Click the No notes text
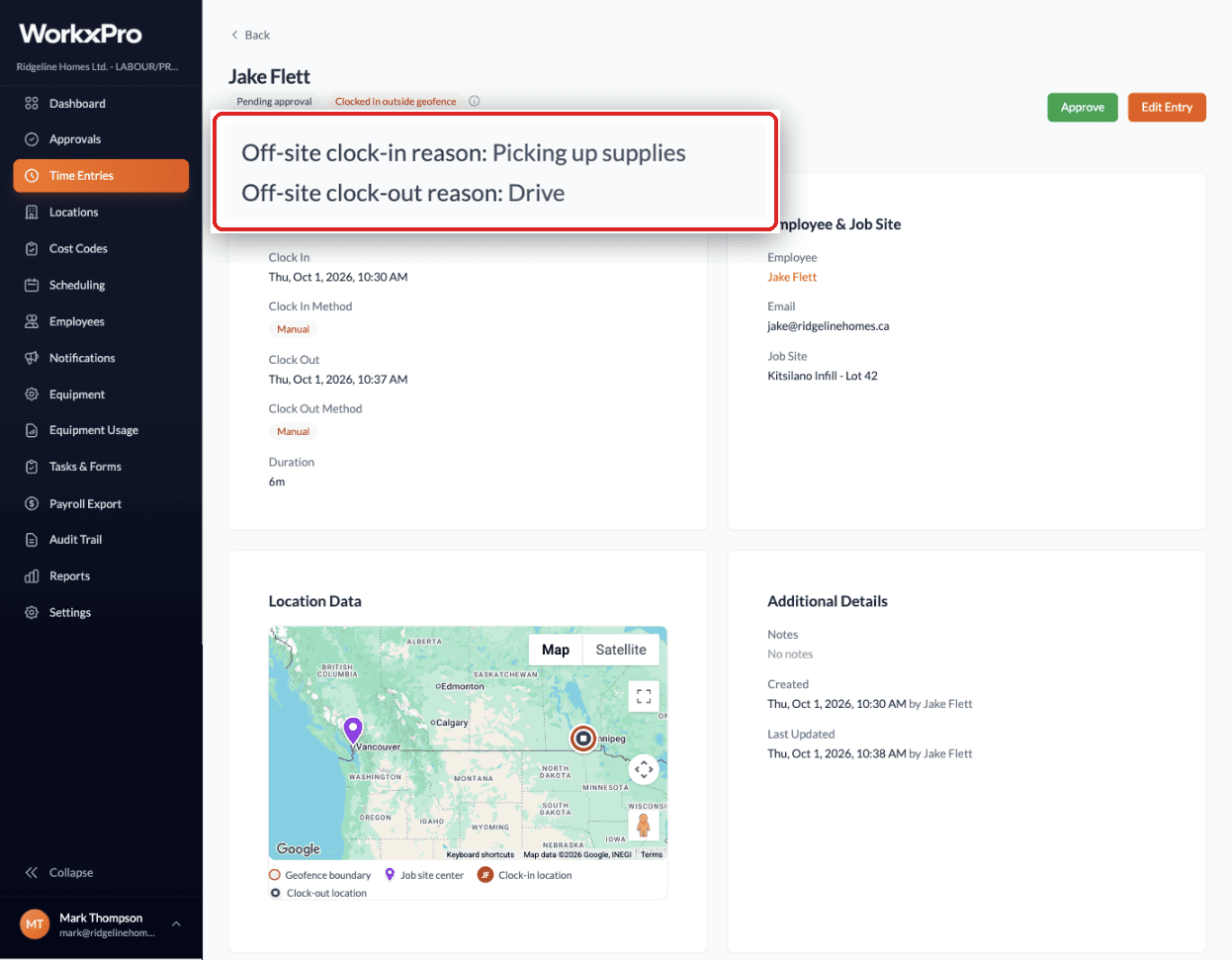The width and height of the screenshot is (1232, 960). pos(790,655)
